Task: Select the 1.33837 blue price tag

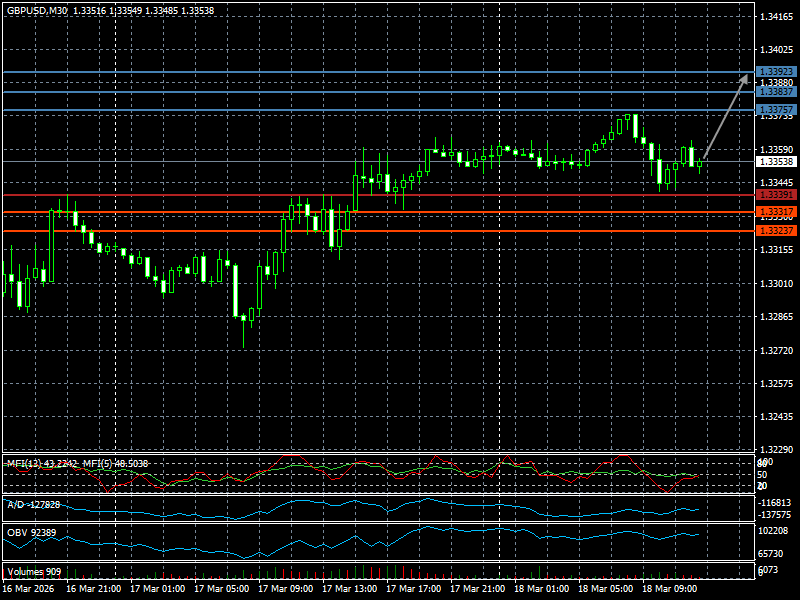Action: [776, 91]
